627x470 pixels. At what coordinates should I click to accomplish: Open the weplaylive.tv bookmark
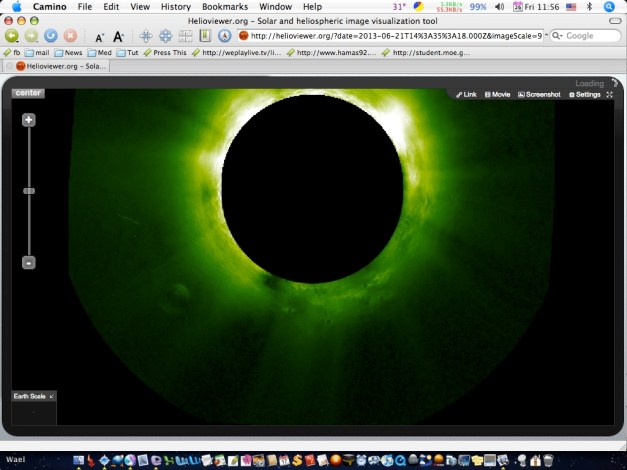point(237,53)
